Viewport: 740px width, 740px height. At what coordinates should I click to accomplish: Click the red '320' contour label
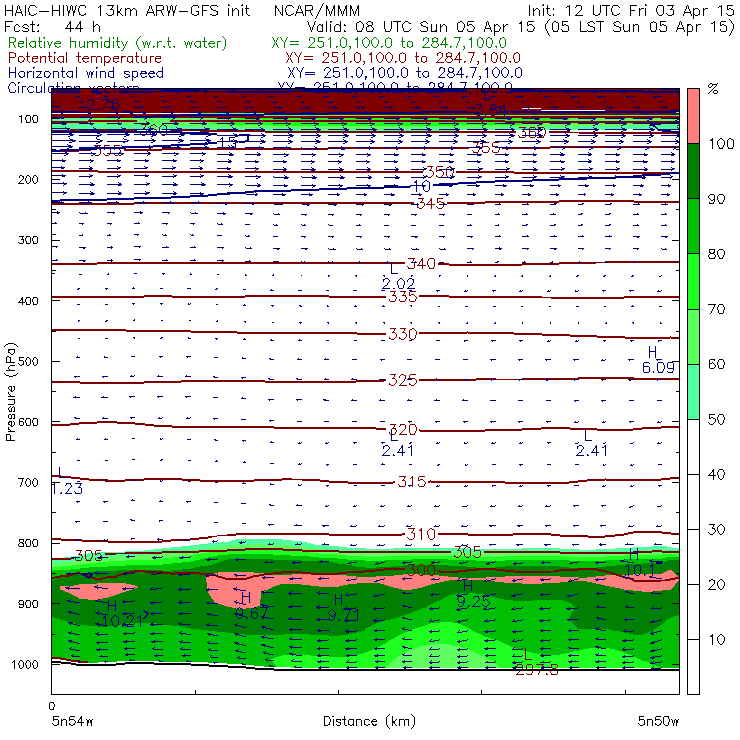(x=404, y=429)
